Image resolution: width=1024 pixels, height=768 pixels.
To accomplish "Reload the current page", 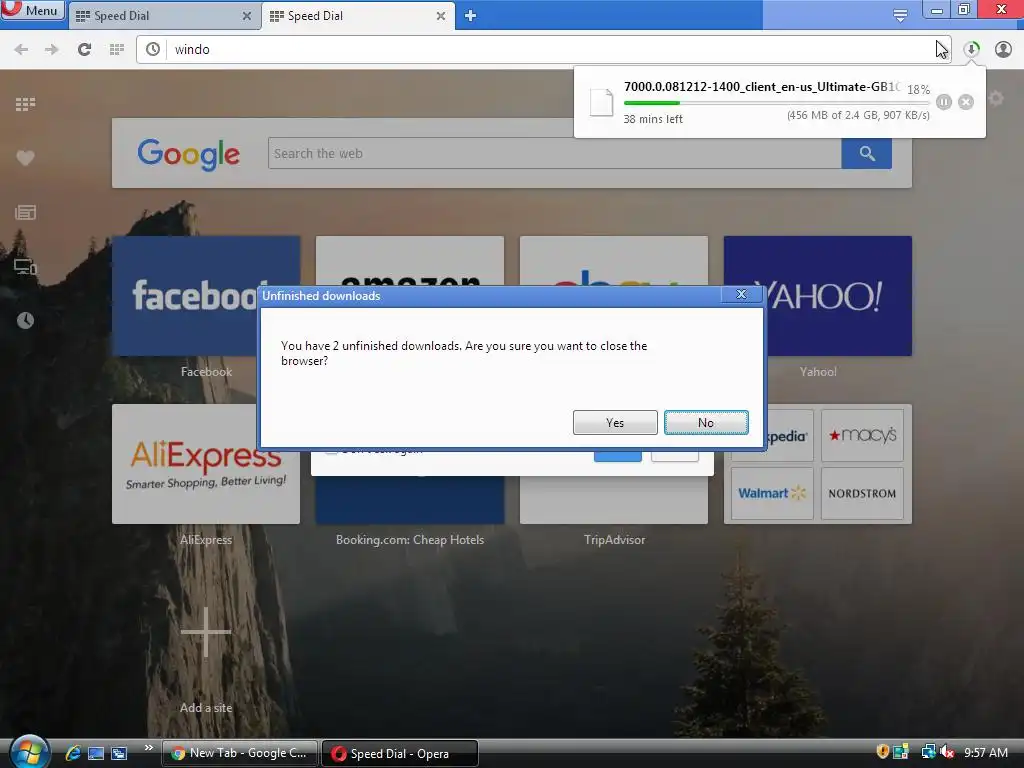I will 84,50.
